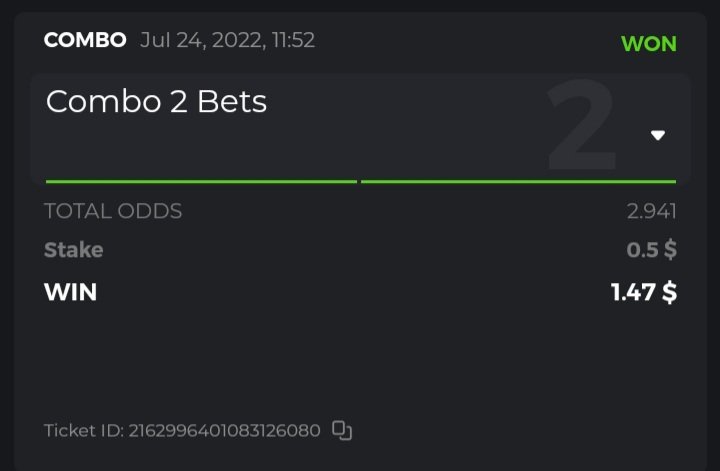Click the TOTAL ODDS label

pyautogui.click(x=113, y=211)
